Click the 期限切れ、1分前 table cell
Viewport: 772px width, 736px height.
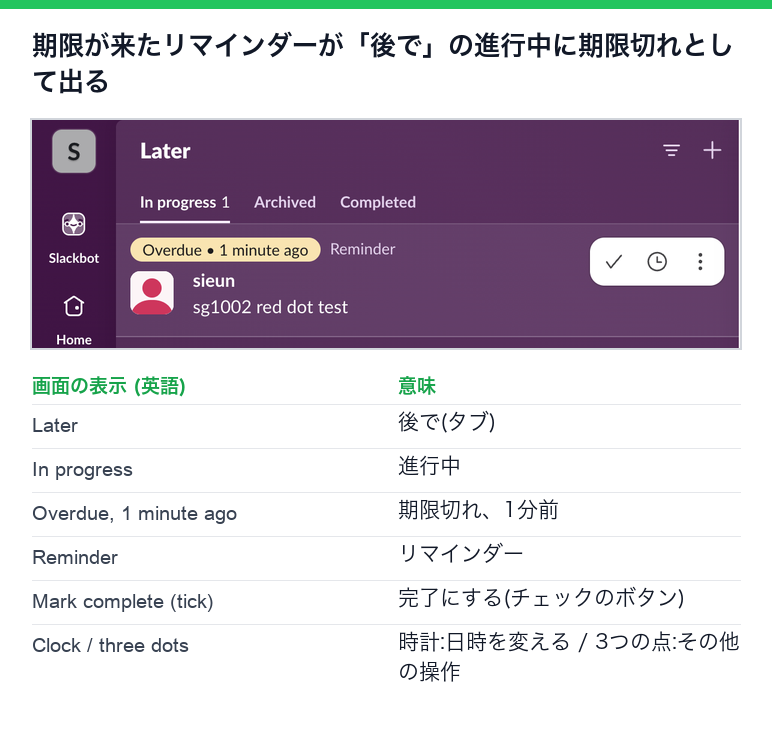pos(479,510)
